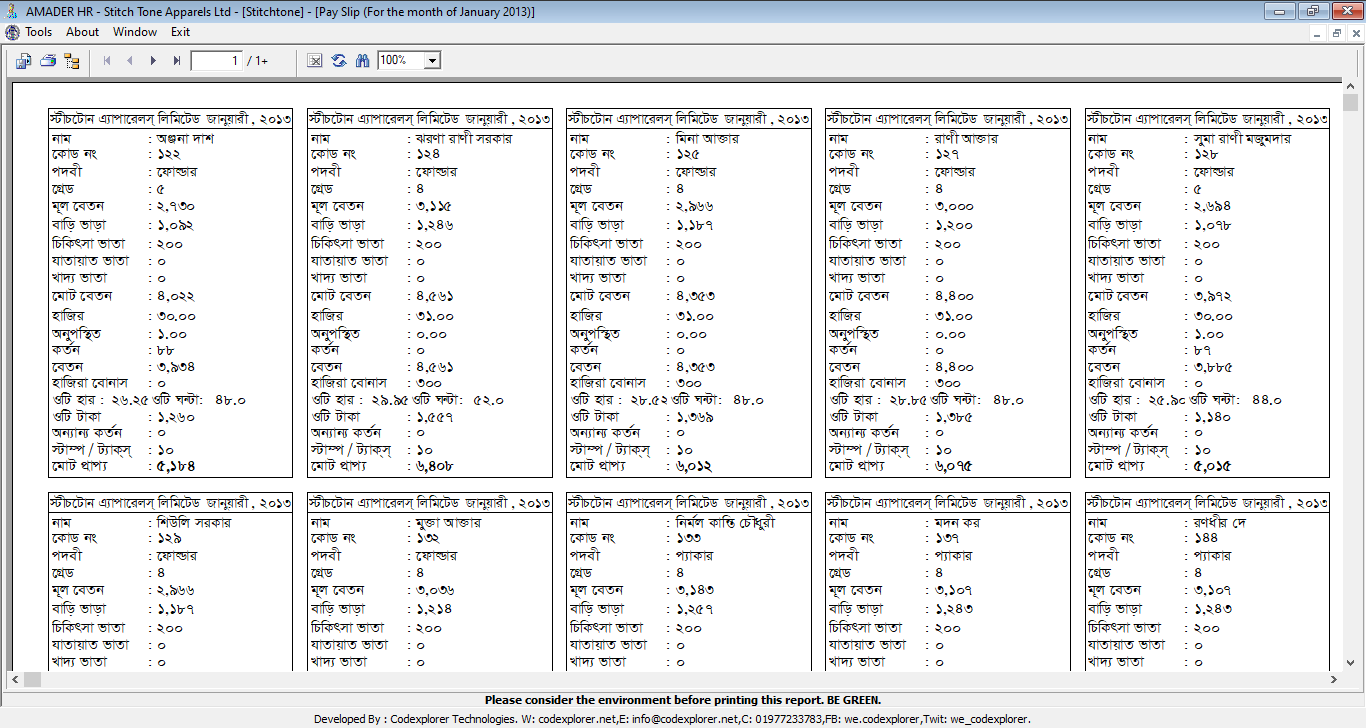Click basic salary value ২,৬৯৪
Viewport: 1366px width, 728px height.
pyautogui.click(x=1213, y=206)
